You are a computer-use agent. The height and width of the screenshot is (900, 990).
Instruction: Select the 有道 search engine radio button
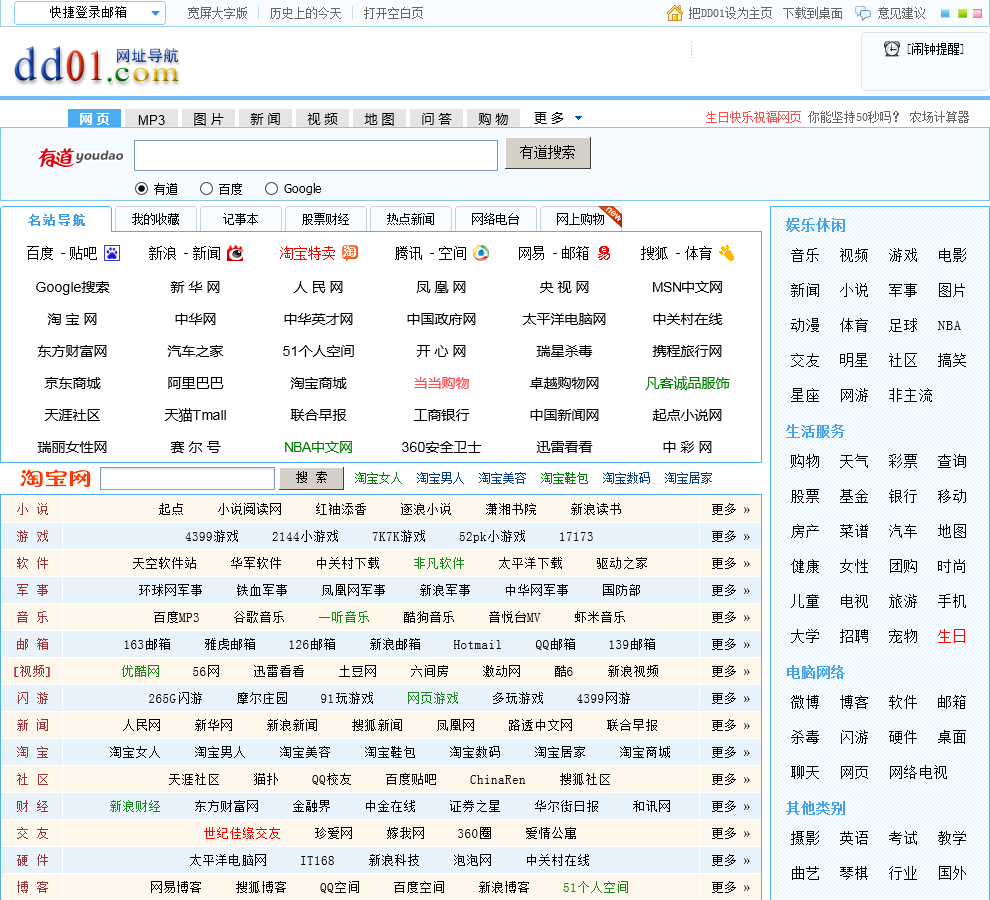click(x=141, y=189)
